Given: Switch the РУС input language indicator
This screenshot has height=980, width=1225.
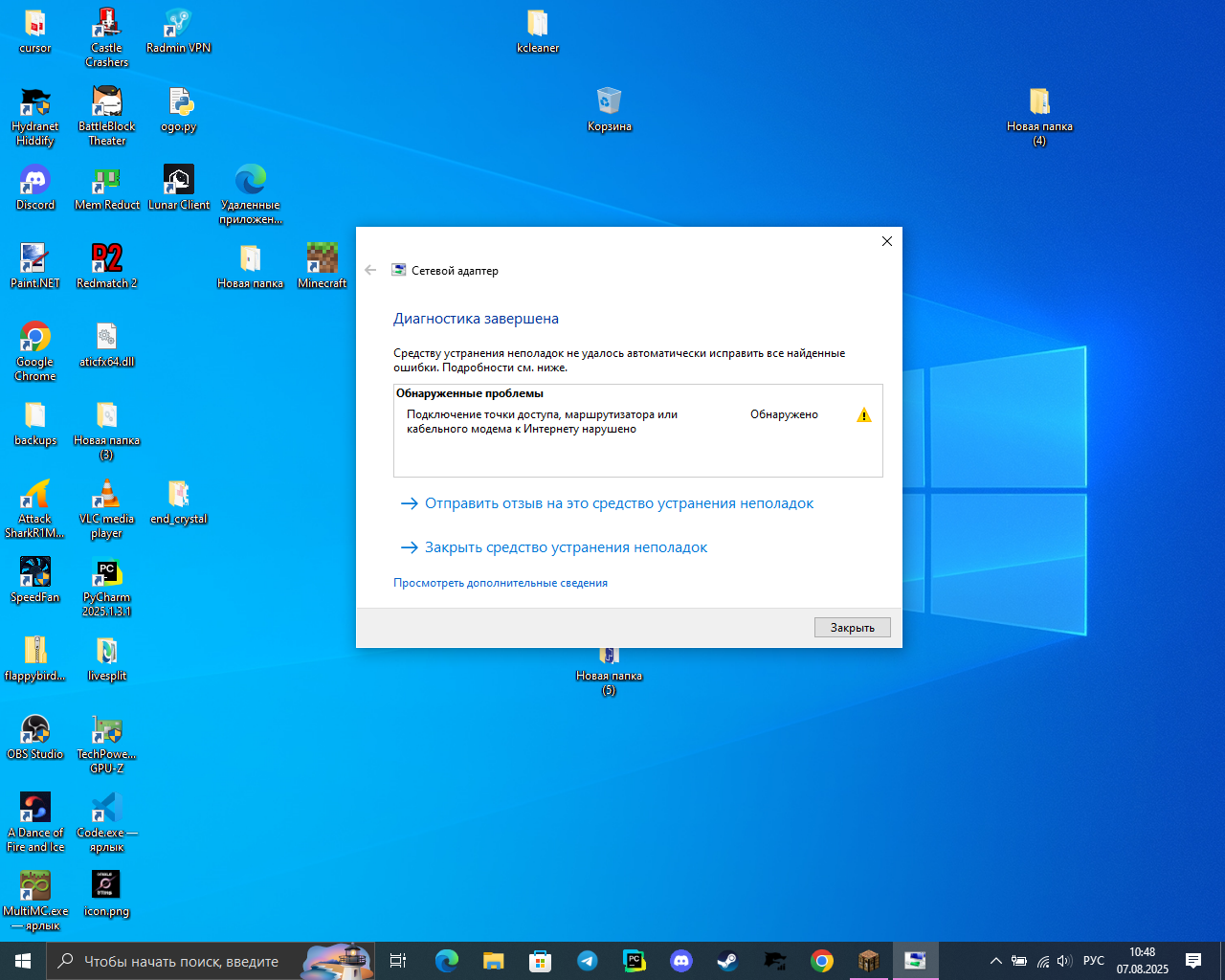Looking at the screenshot, I should click(1094, 961).
